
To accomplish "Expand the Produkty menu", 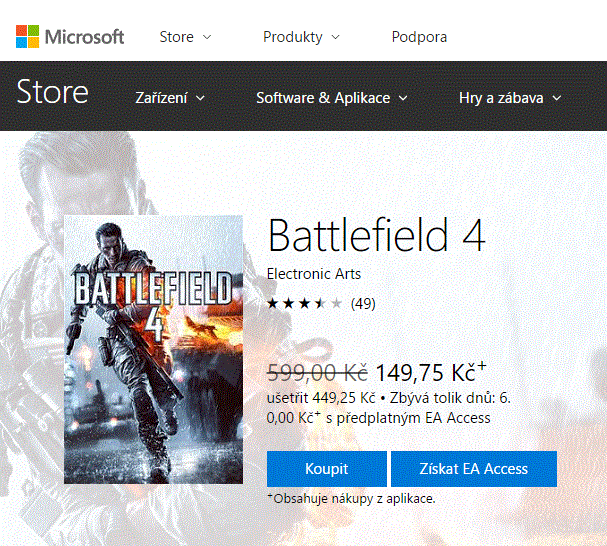I will 301,37.
